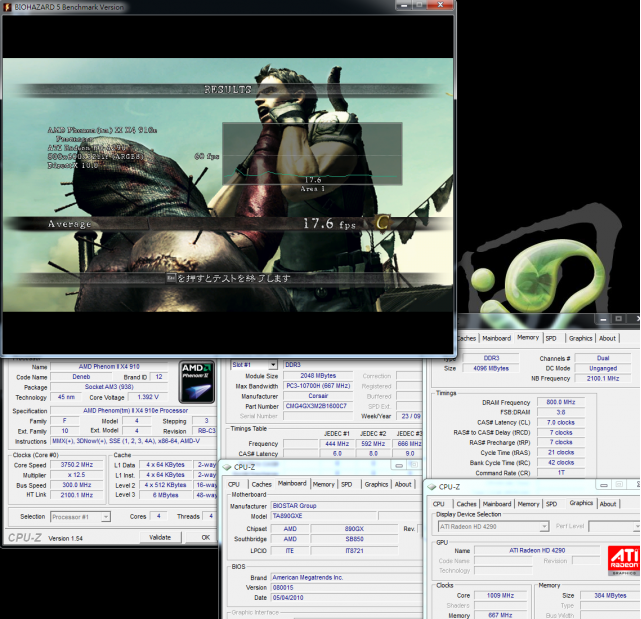Minimize the Memory CPU-Z window

[x=603, y=319]
